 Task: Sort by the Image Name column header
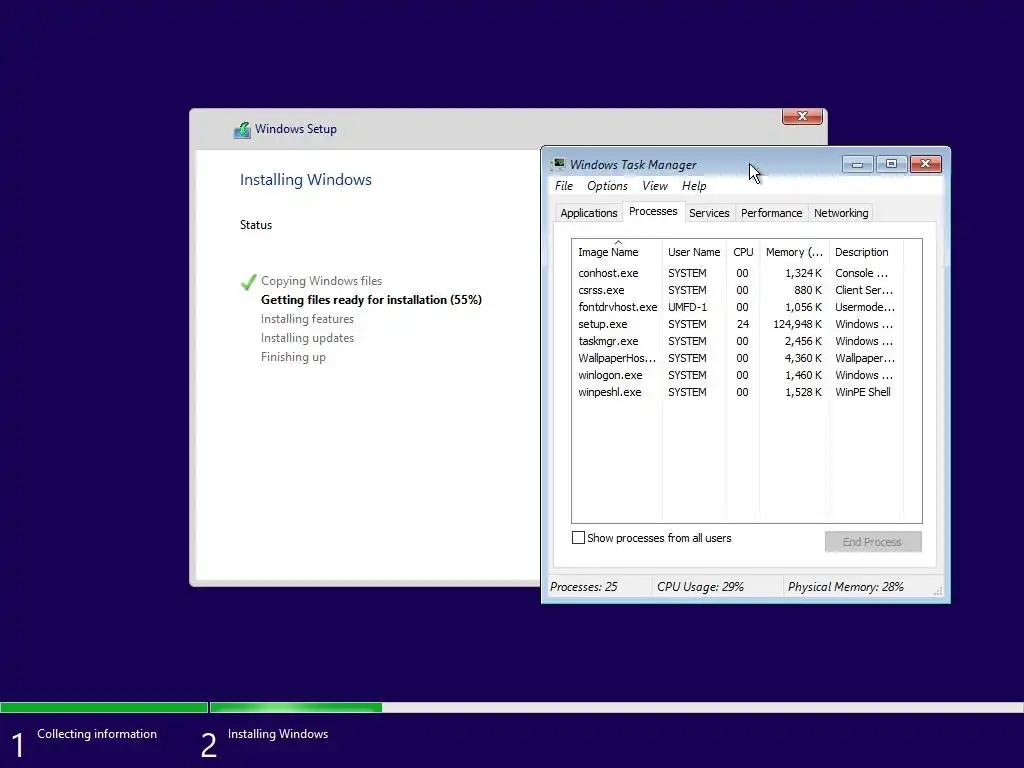(618, 252)
